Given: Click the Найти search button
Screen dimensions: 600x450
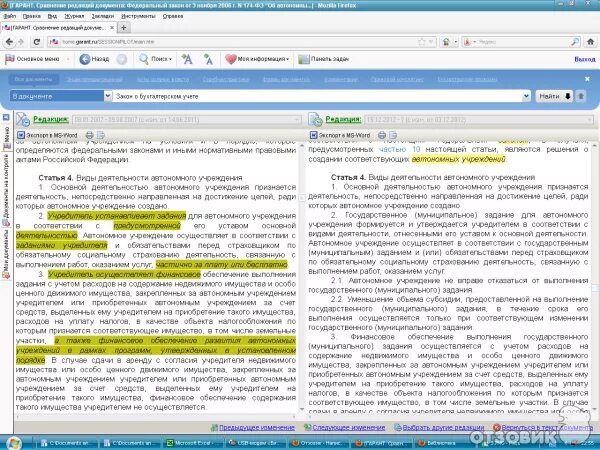Looking at the screenshot, I should (x=554, y=96).
